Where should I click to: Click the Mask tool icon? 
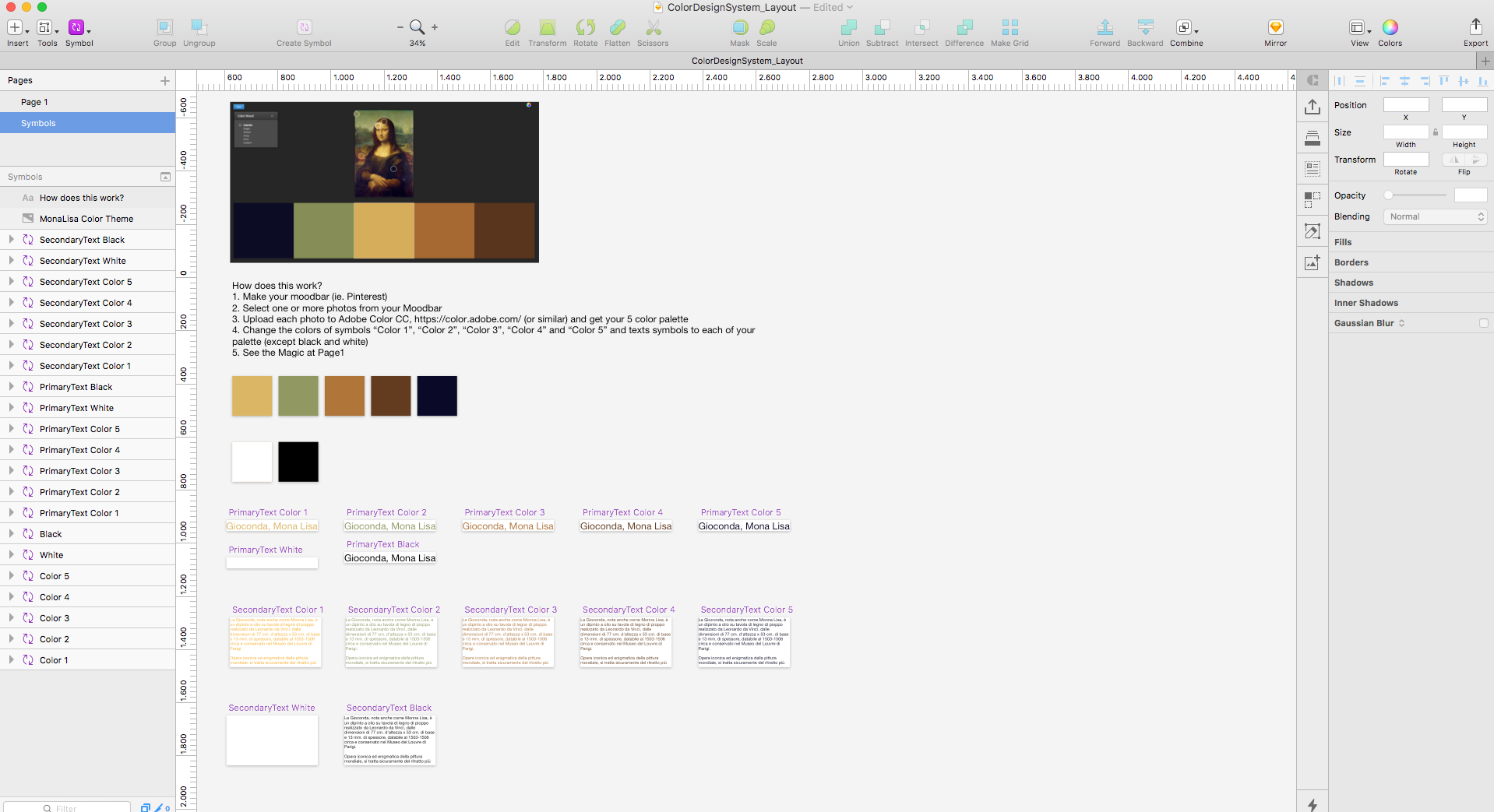[x=739, y=28]
